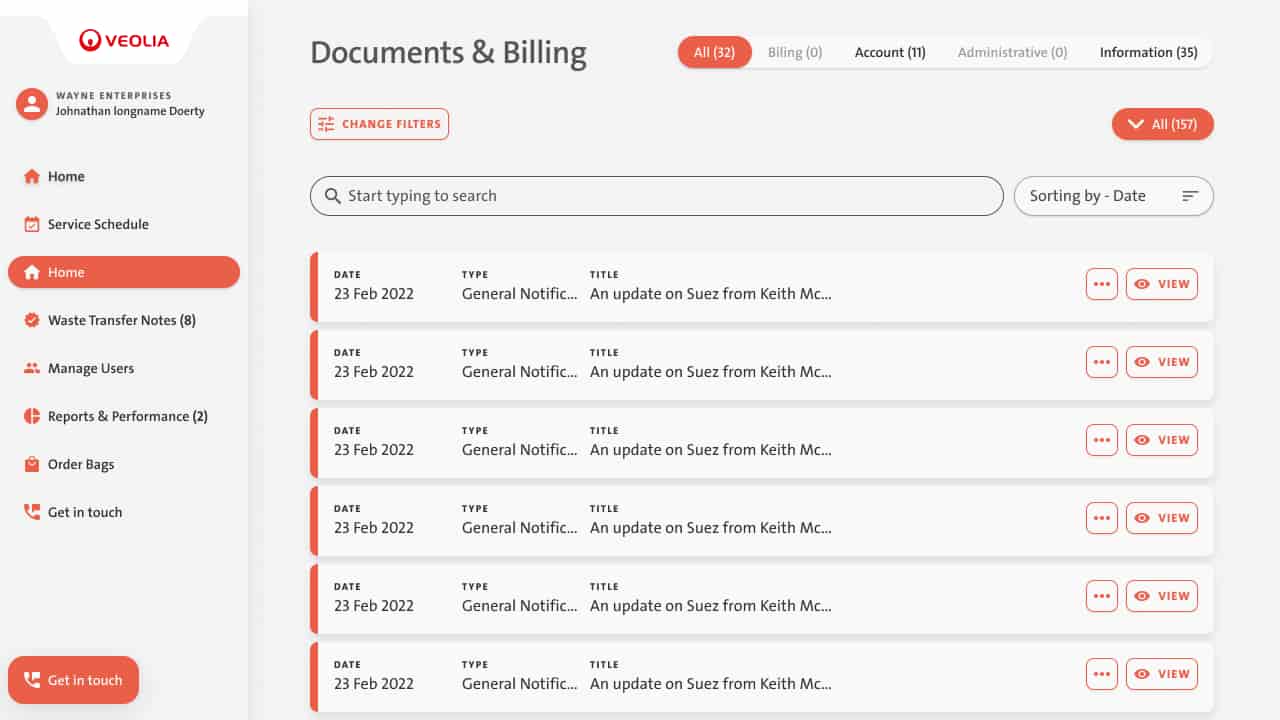Click the magnifier icon in search bar
The height and width of the screenshot is (720, 1280).
pyautogui.click(x=333, y=196)
